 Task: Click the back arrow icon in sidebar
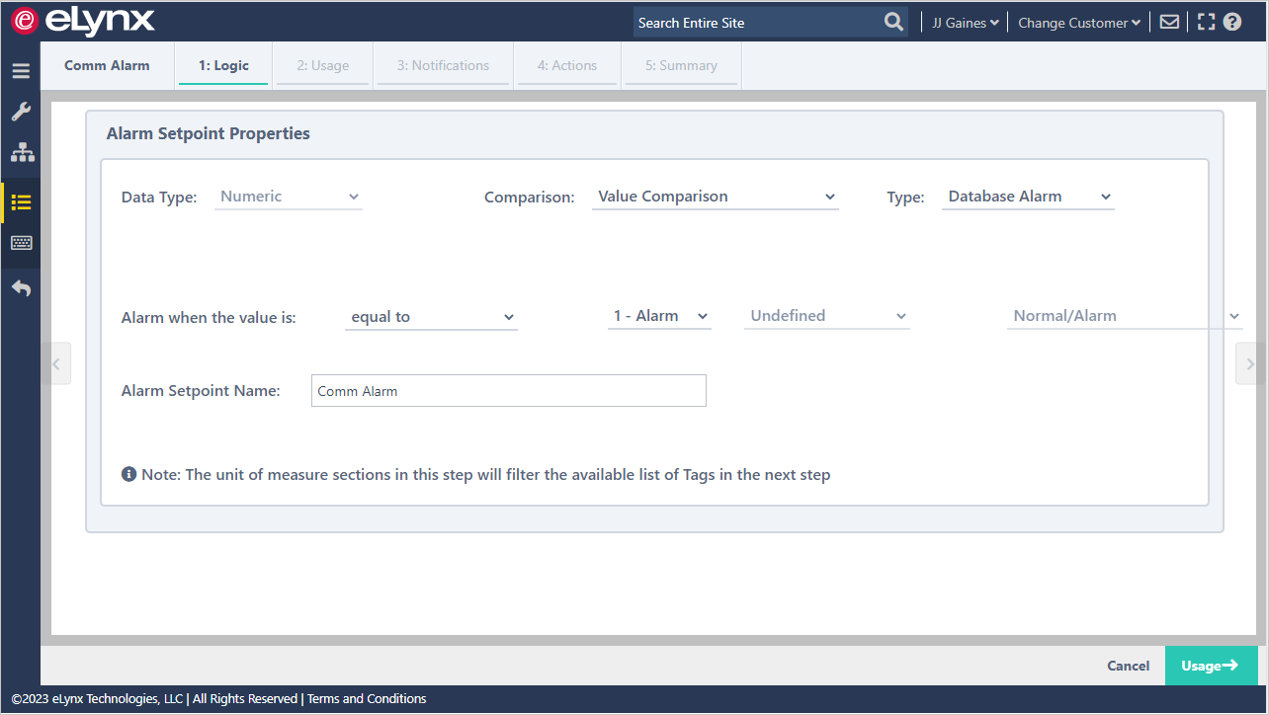click(x=21, y=288)
